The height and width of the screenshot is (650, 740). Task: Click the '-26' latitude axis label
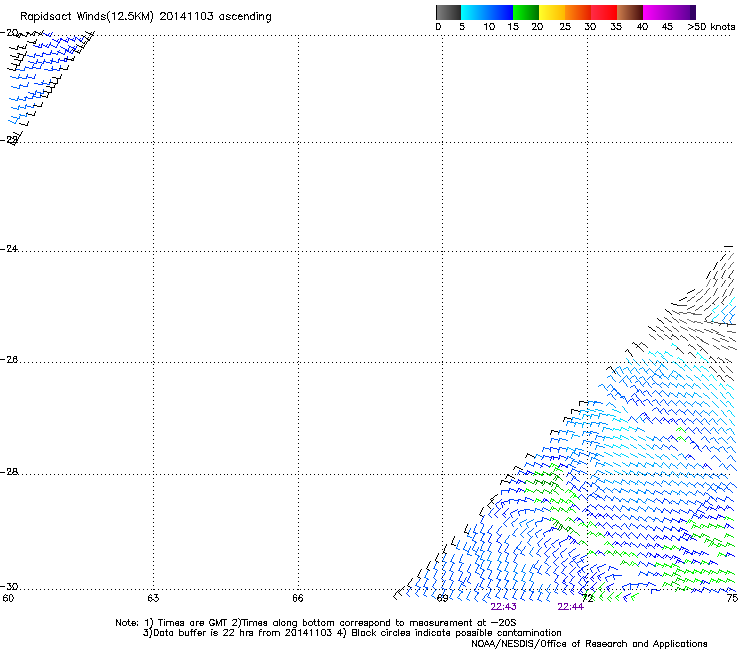[x=9, y=360]
